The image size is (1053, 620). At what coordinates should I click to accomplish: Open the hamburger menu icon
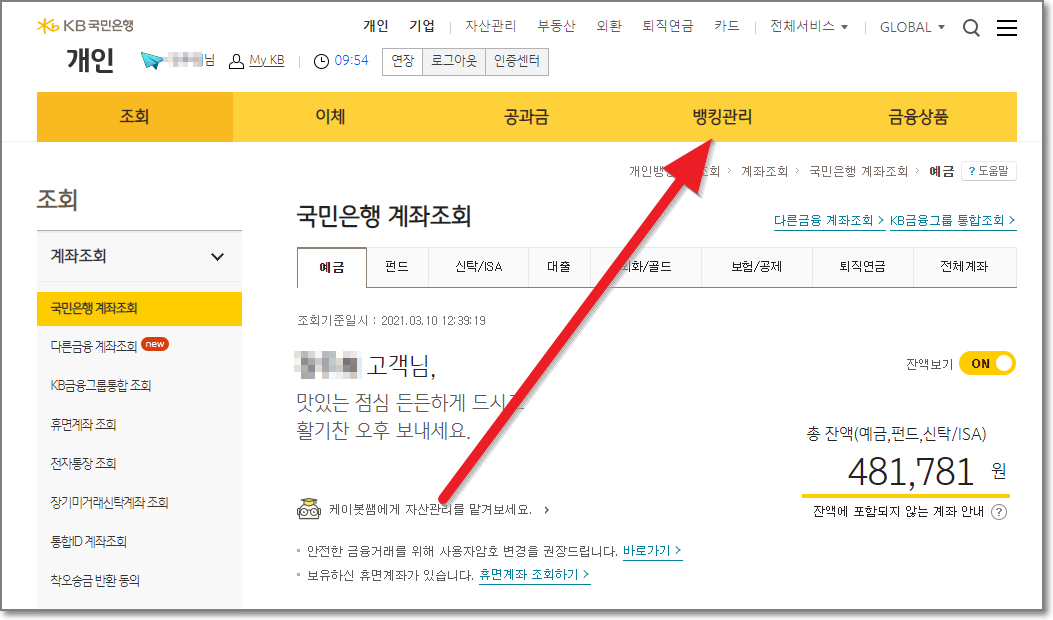(x=1006, y=28)
